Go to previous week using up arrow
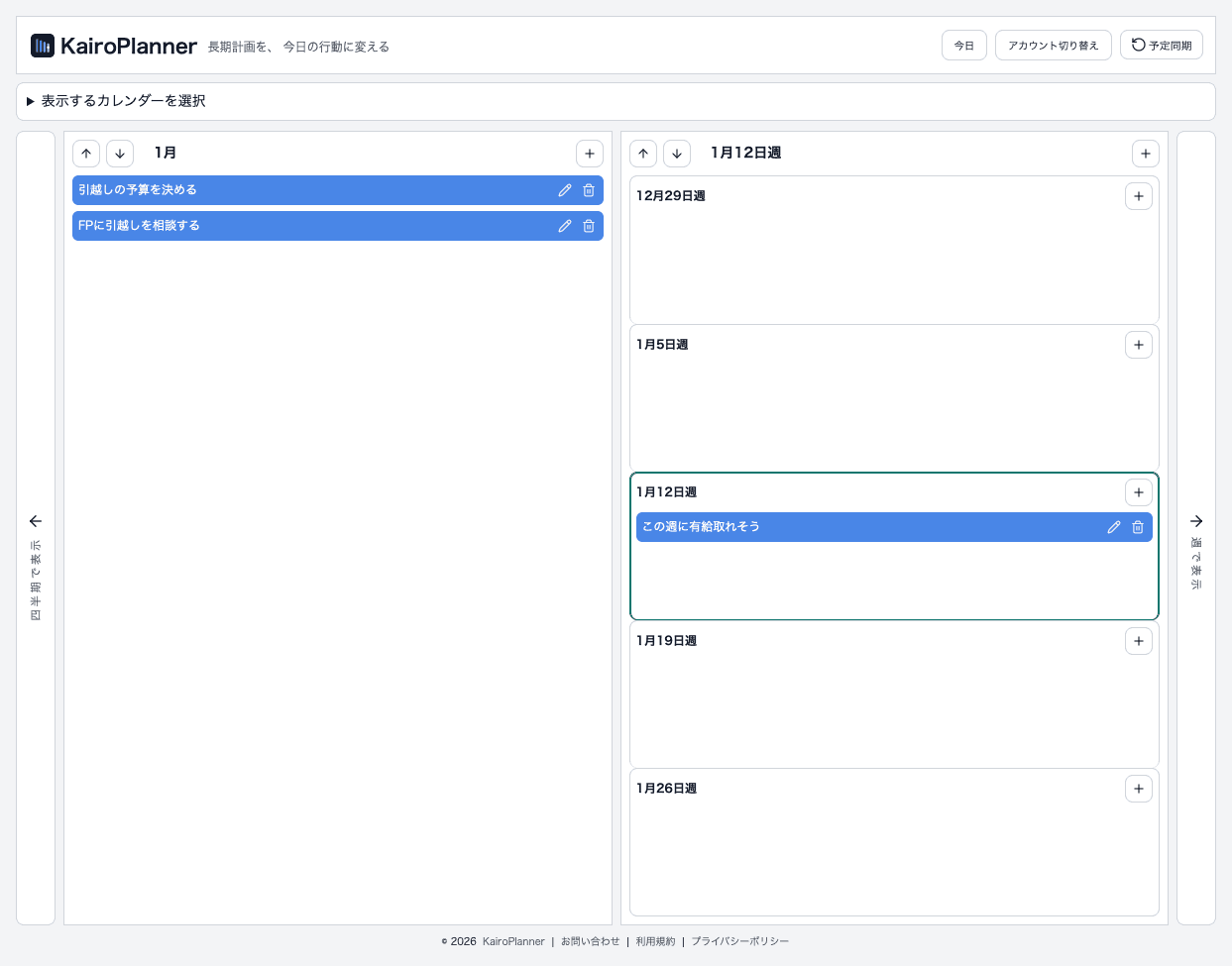 tap(643, 153)
